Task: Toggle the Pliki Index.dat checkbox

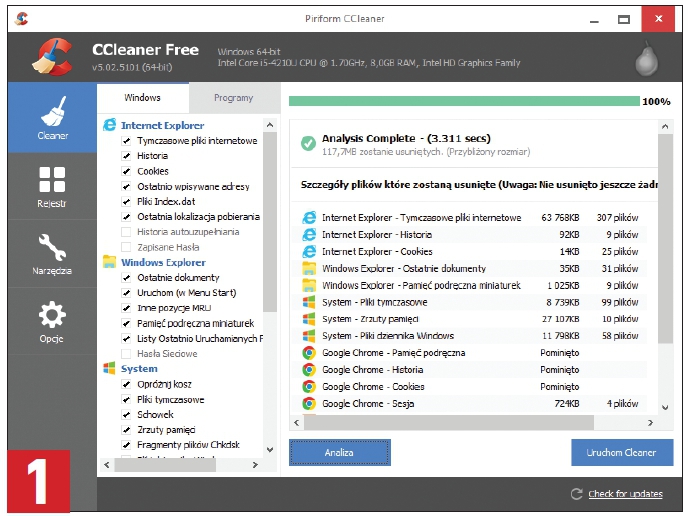Action: (x=126, y=201)
